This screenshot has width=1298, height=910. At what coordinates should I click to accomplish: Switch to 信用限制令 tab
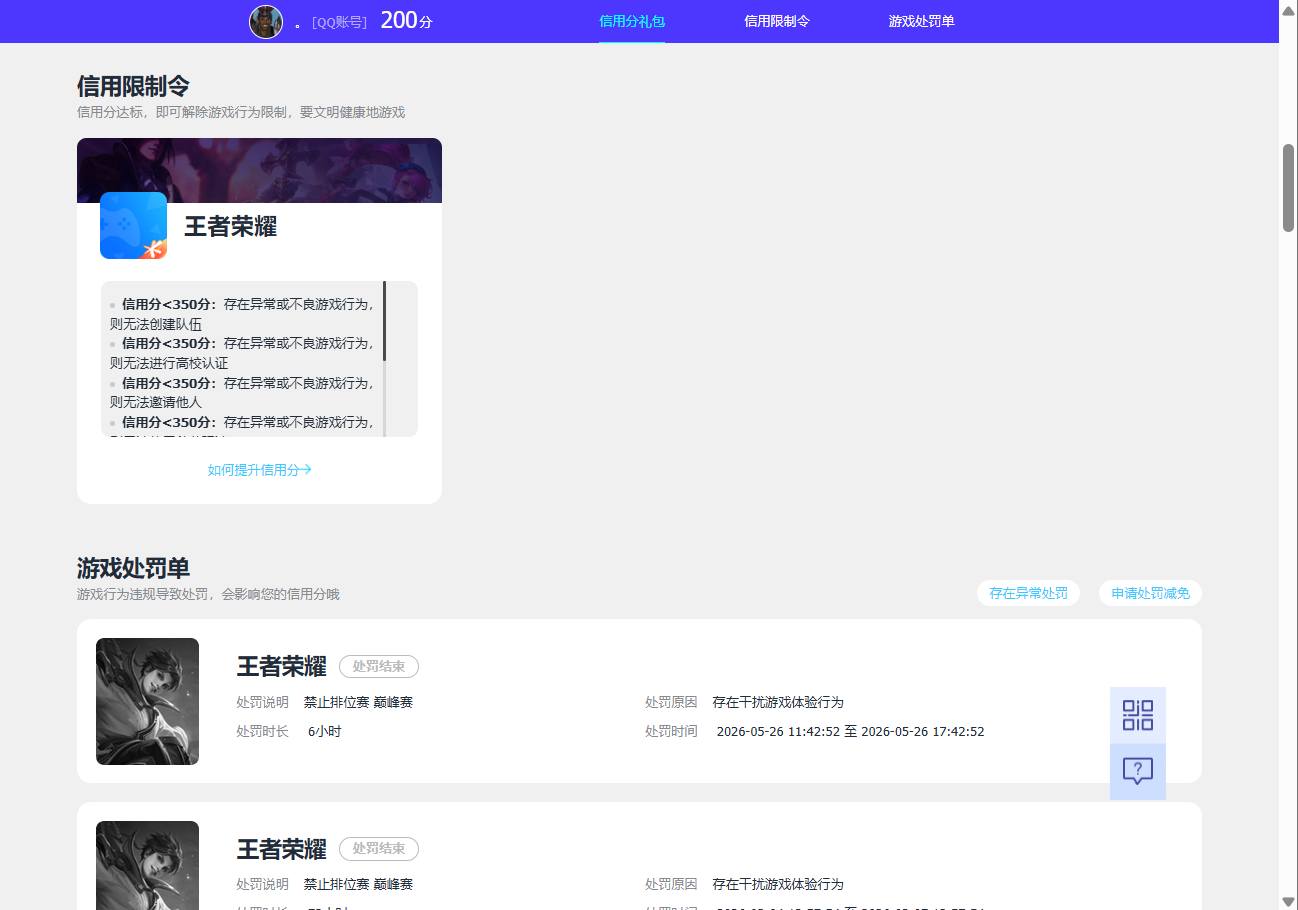point(777,21)
